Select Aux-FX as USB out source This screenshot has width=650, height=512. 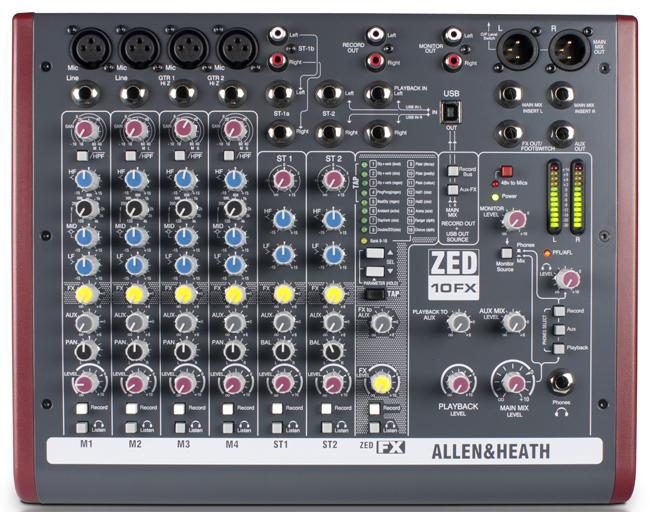point(451,189)
